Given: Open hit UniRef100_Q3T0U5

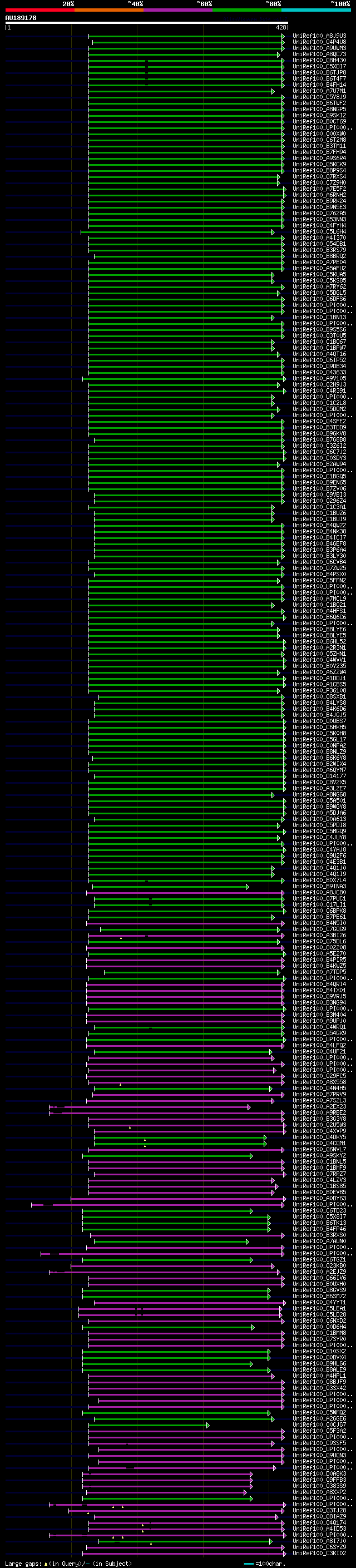Looking at the screenshot, I should [x=319, y=336].
